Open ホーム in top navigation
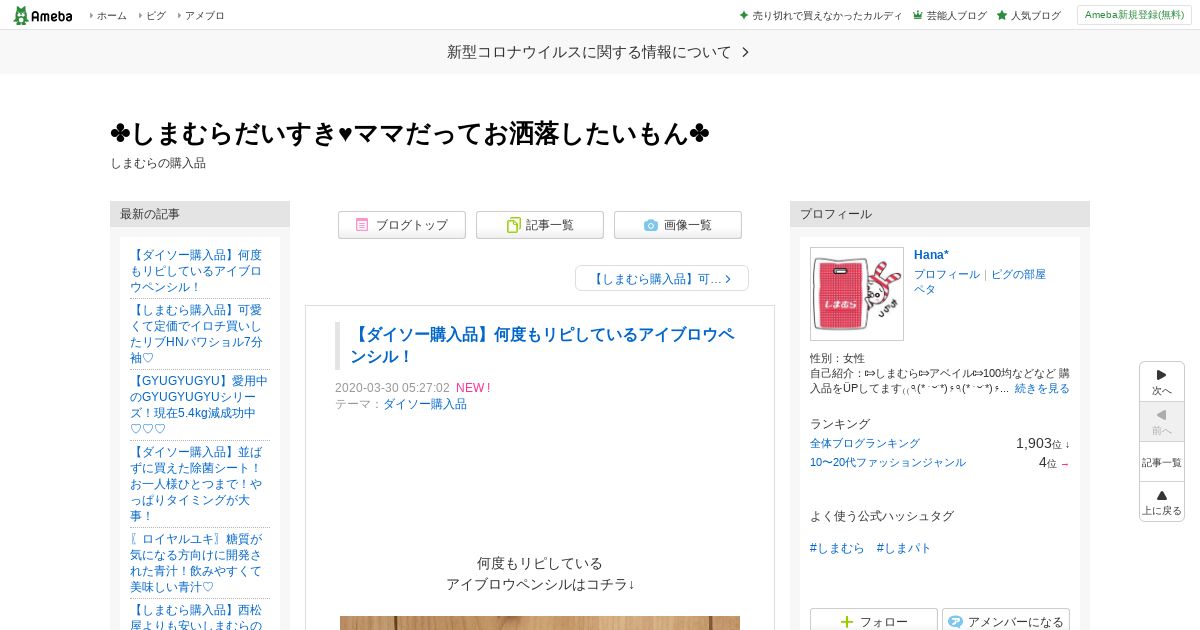Image resolution: width=1200 pixels, height=630 pixels. click(x=111, y=16)
